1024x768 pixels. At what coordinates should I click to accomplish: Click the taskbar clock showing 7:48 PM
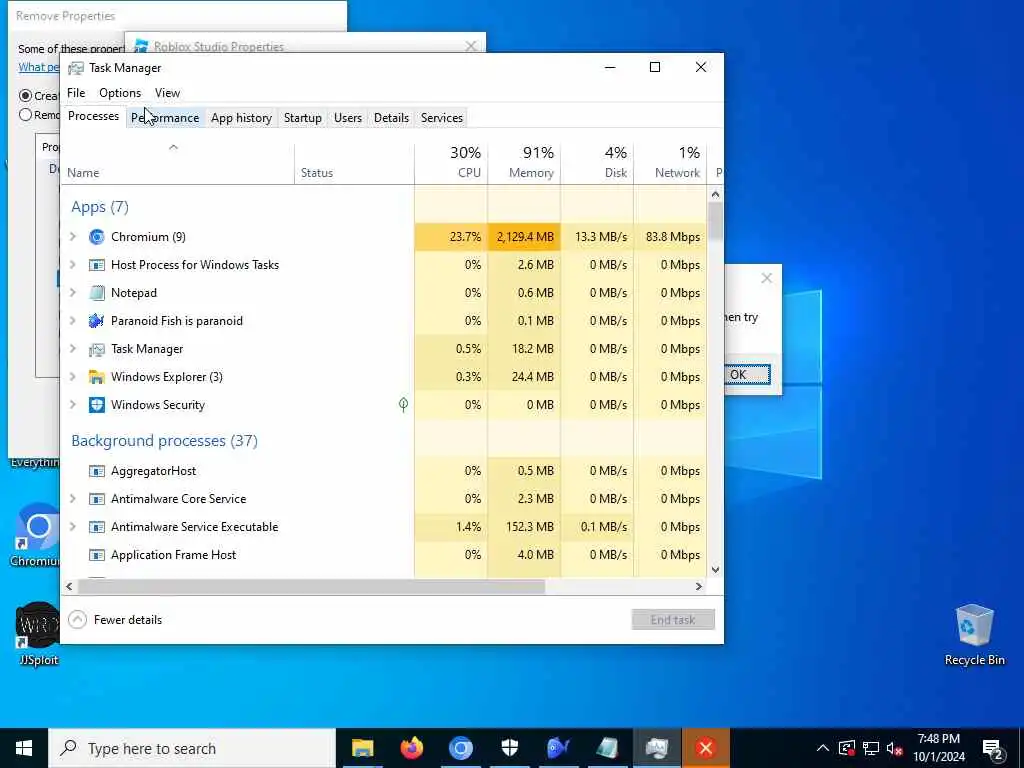939,748
